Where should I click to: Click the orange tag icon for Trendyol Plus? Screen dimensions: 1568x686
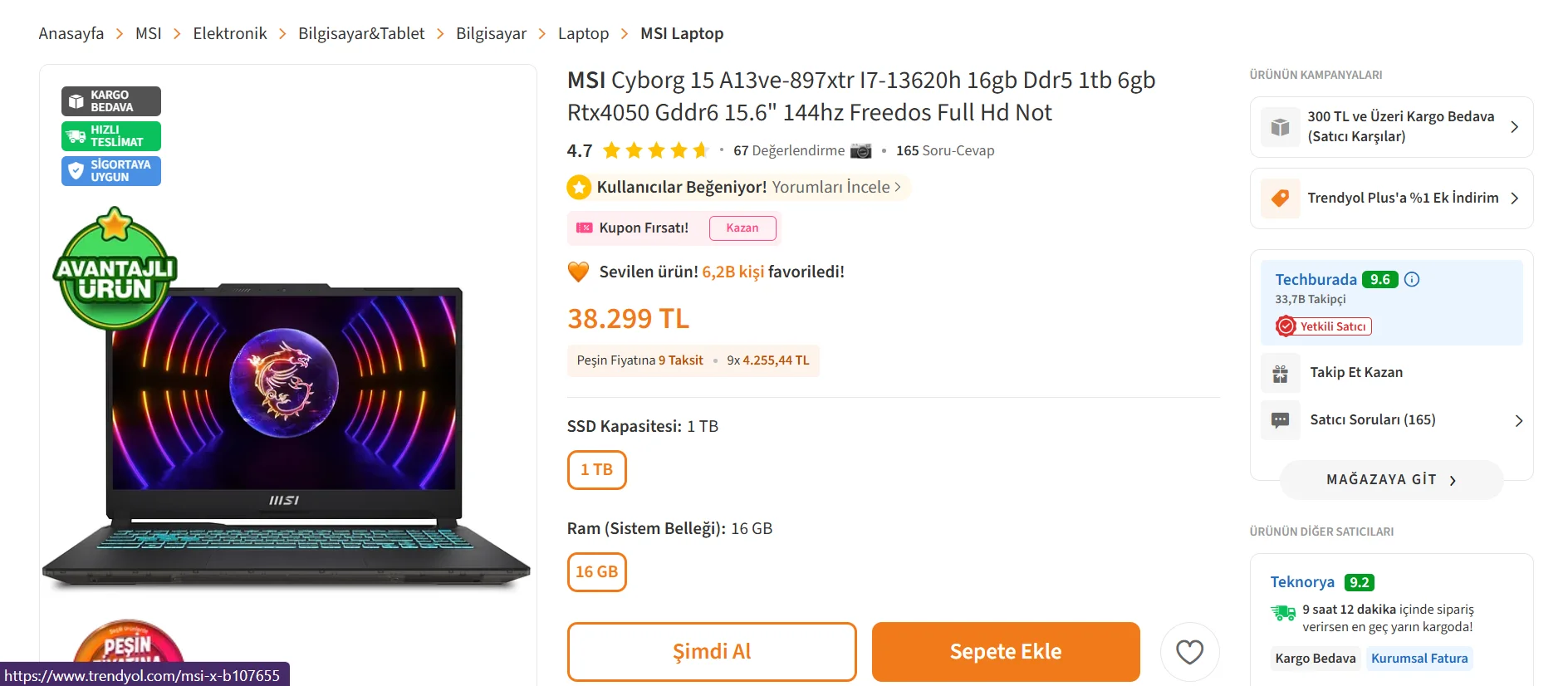coord(1281,198)
